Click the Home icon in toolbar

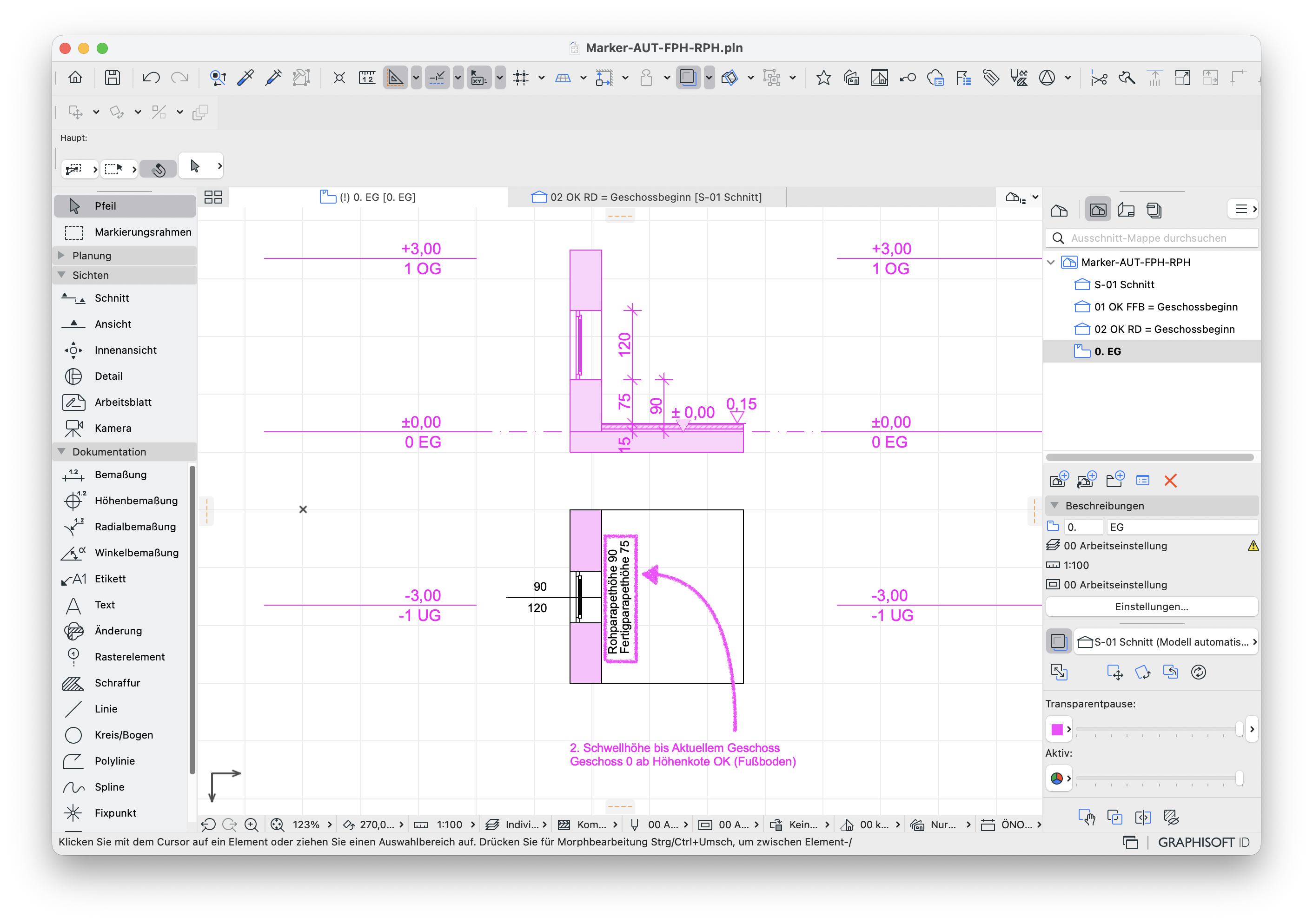(x=75, y=78)
